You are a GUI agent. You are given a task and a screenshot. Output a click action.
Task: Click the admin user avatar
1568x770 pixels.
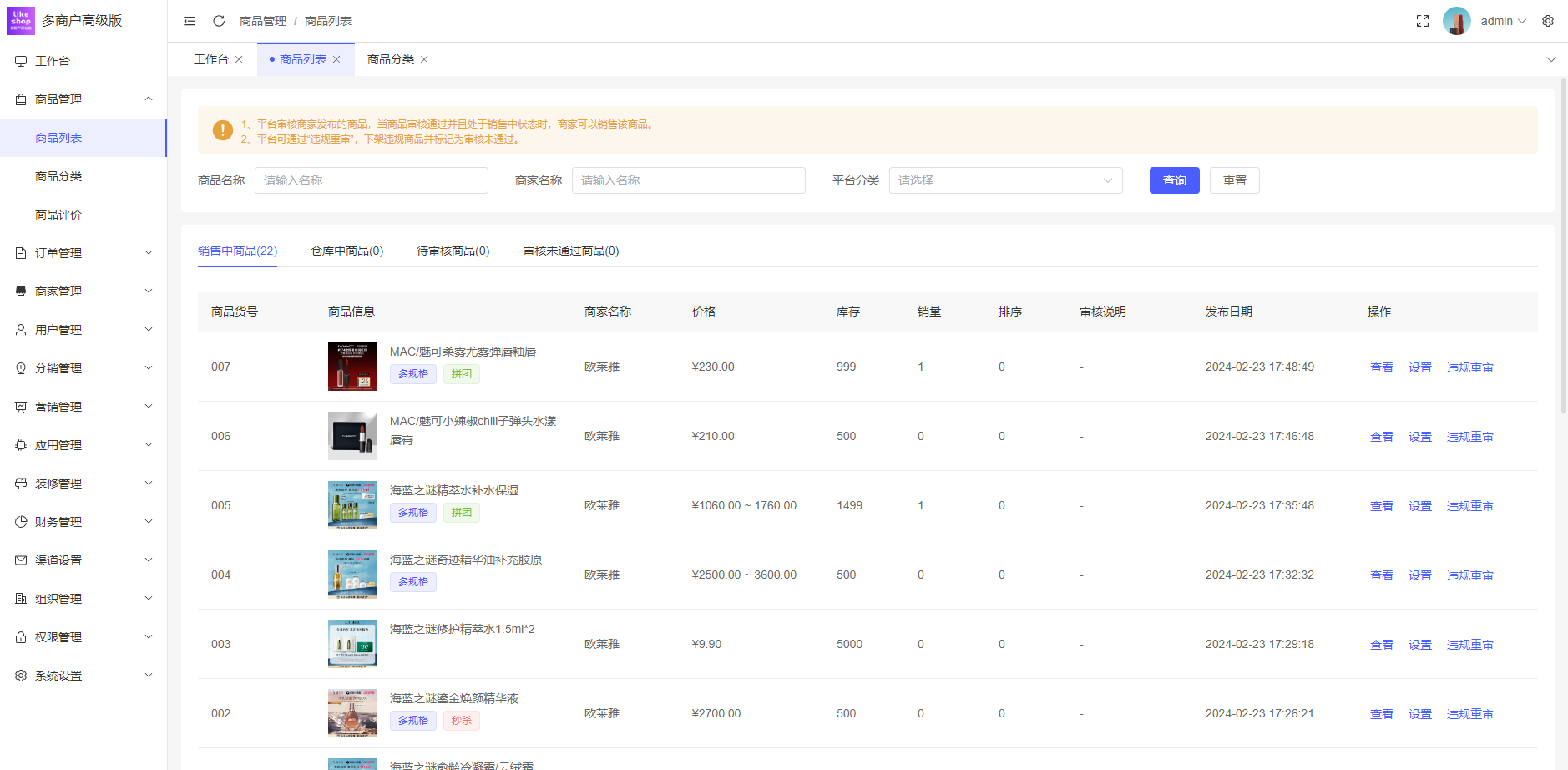pos(1457,21)
